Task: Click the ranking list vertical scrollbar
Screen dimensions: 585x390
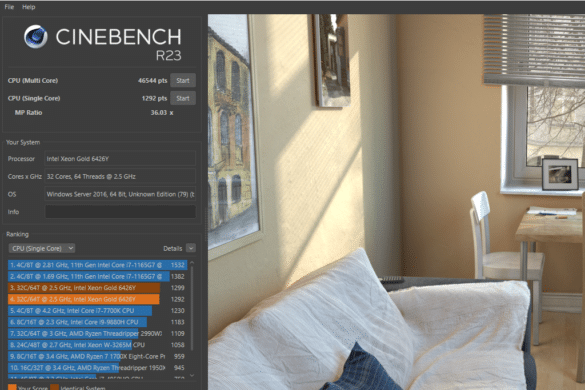Action: (192, 308)
